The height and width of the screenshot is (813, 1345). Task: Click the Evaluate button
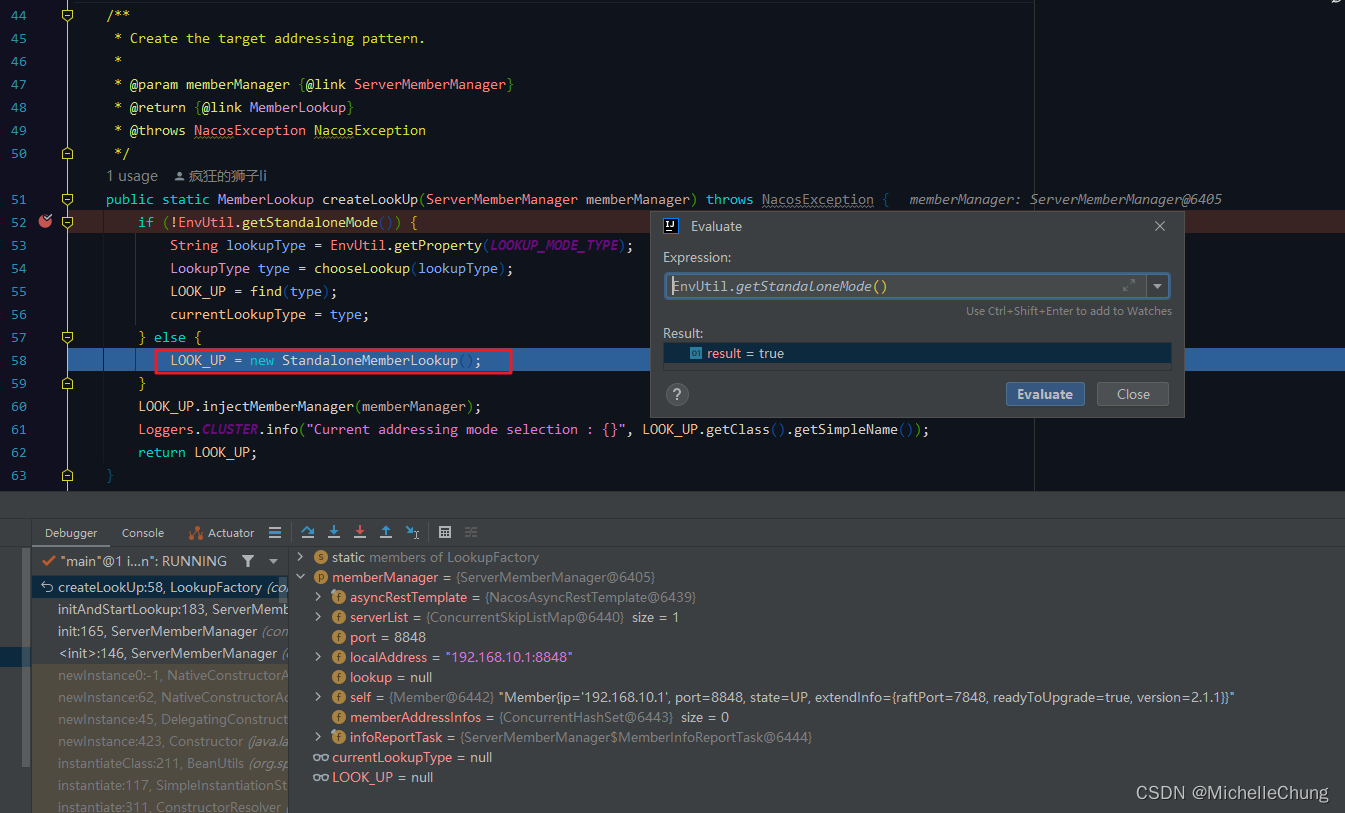click(1045, 394)
